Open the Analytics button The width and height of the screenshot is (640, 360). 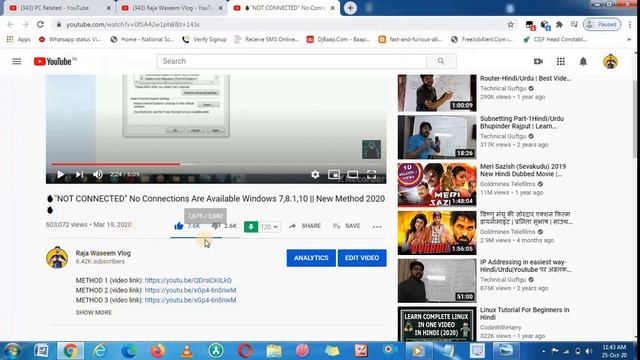(x=311, y=258)
